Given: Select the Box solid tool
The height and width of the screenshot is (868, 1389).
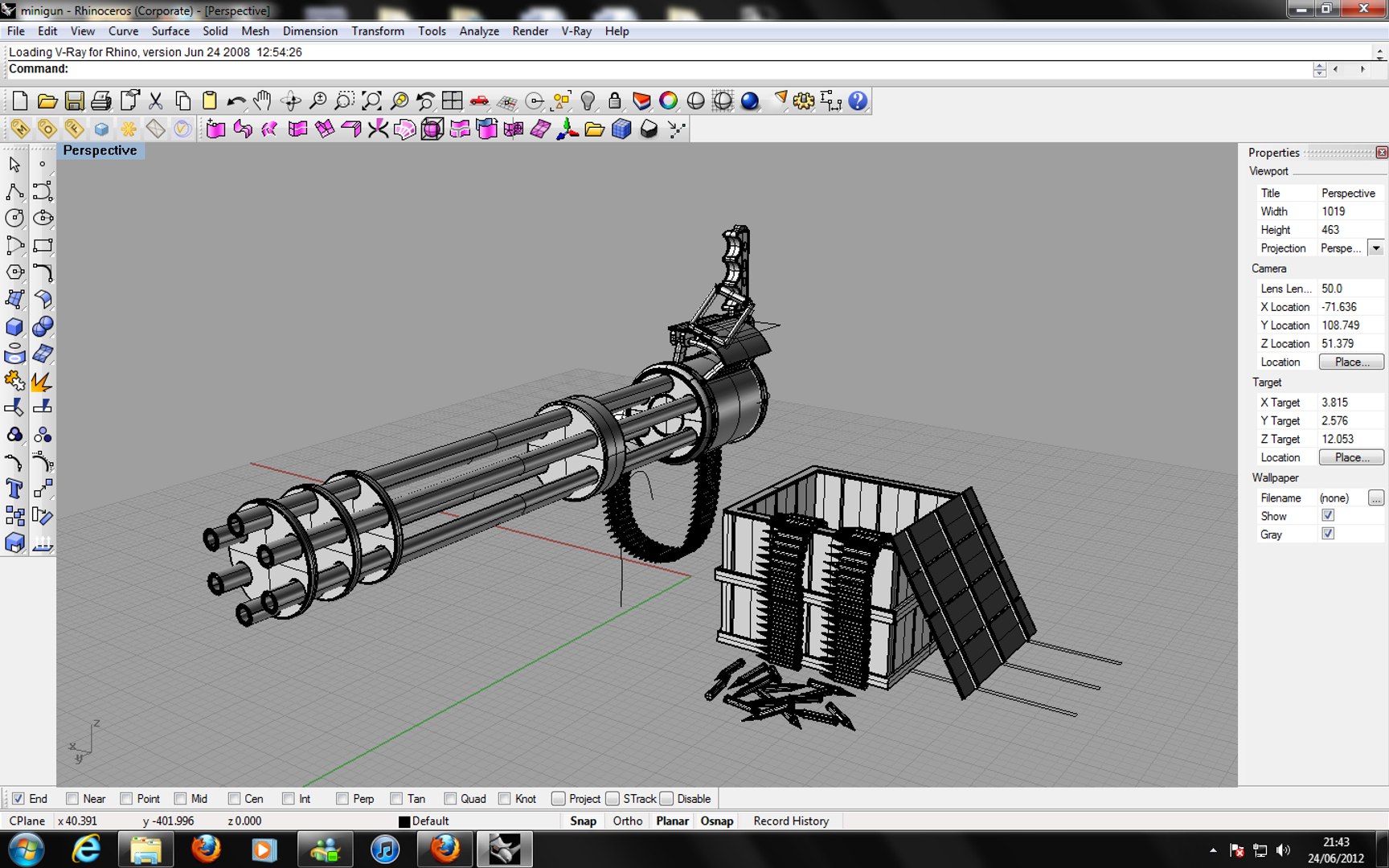Looking at the screenshot, I should [14, 326].
